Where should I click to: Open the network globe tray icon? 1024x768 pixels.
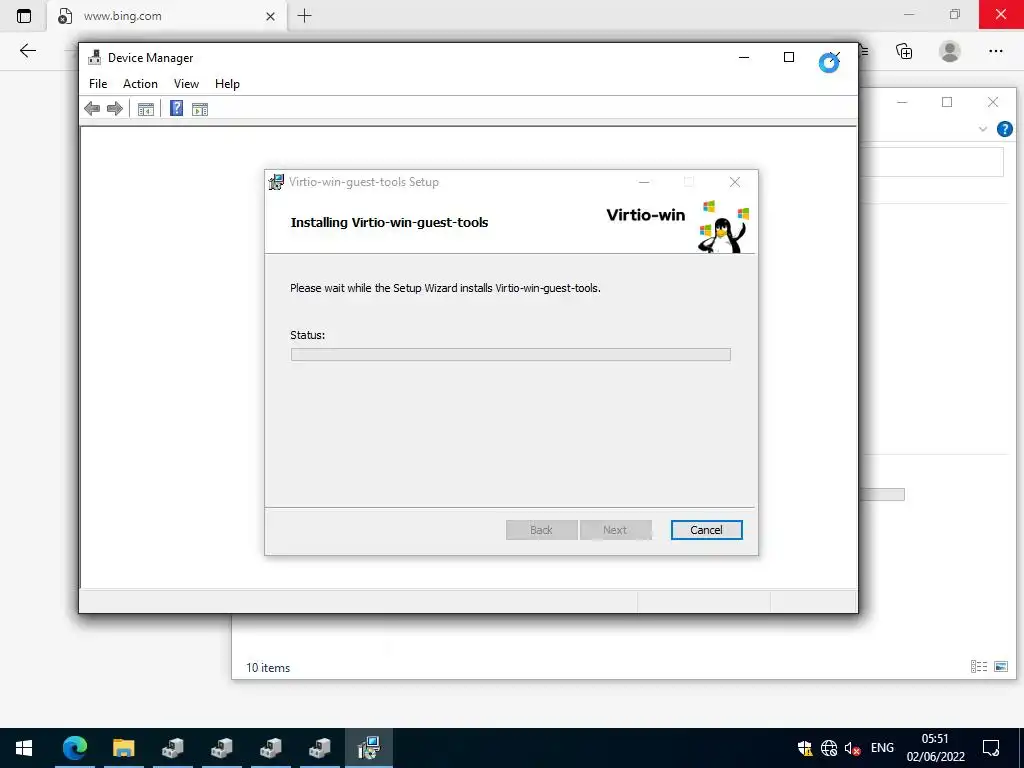(829, 748)
